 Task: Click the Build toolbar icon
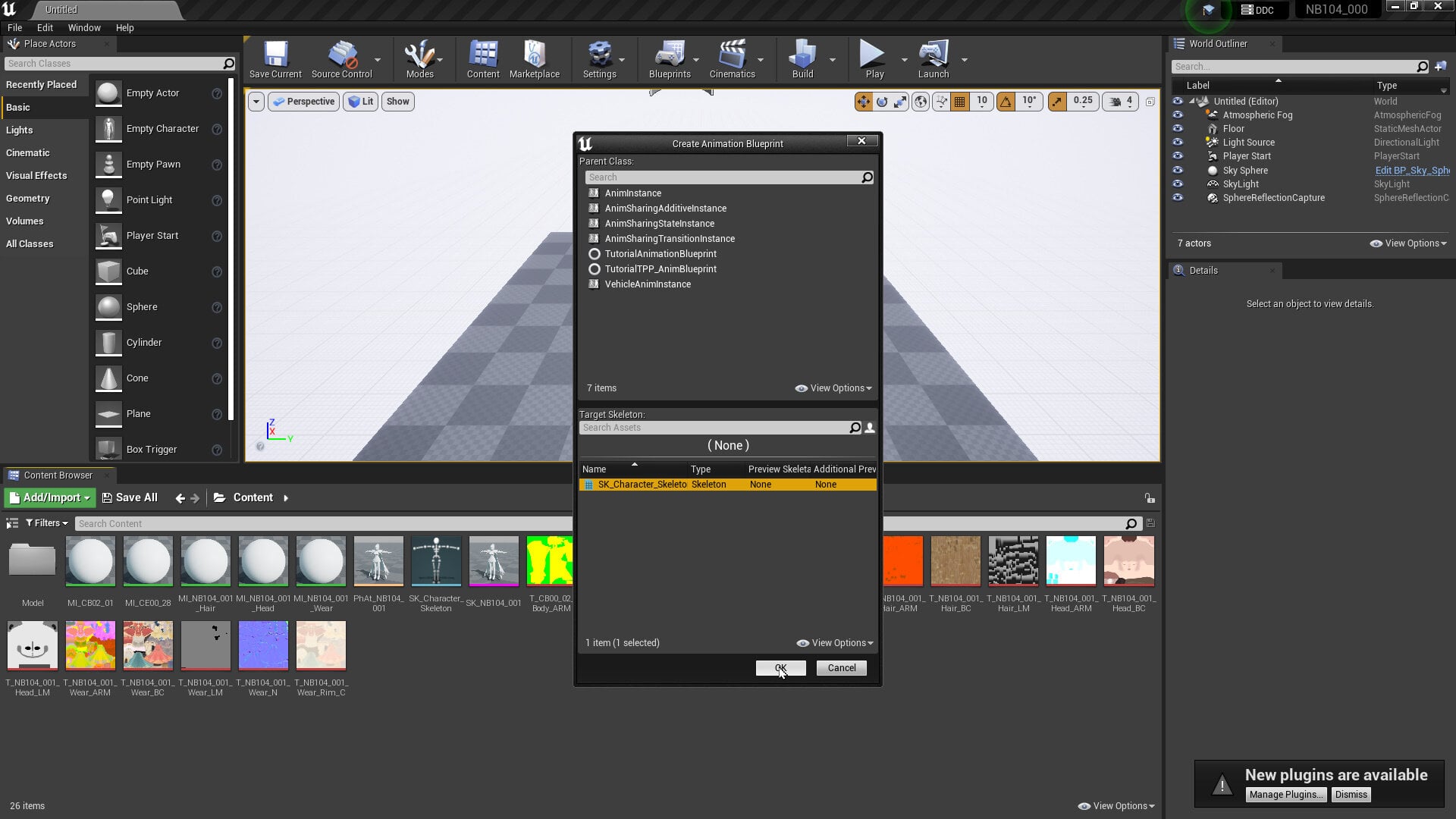(802, 60)
